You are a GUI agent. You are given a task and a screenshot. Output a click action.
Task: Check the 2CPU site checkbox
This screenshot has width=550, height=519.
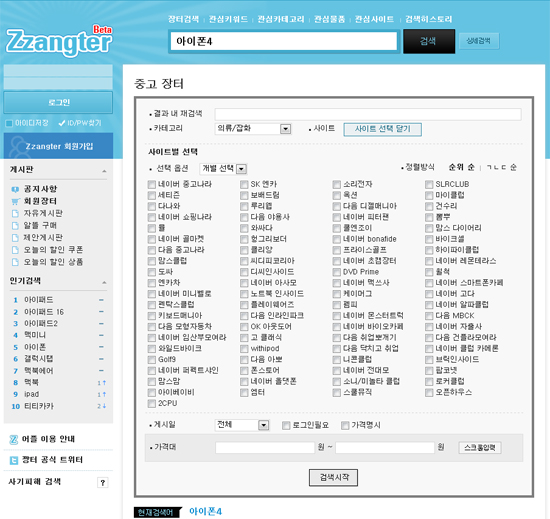152,404
